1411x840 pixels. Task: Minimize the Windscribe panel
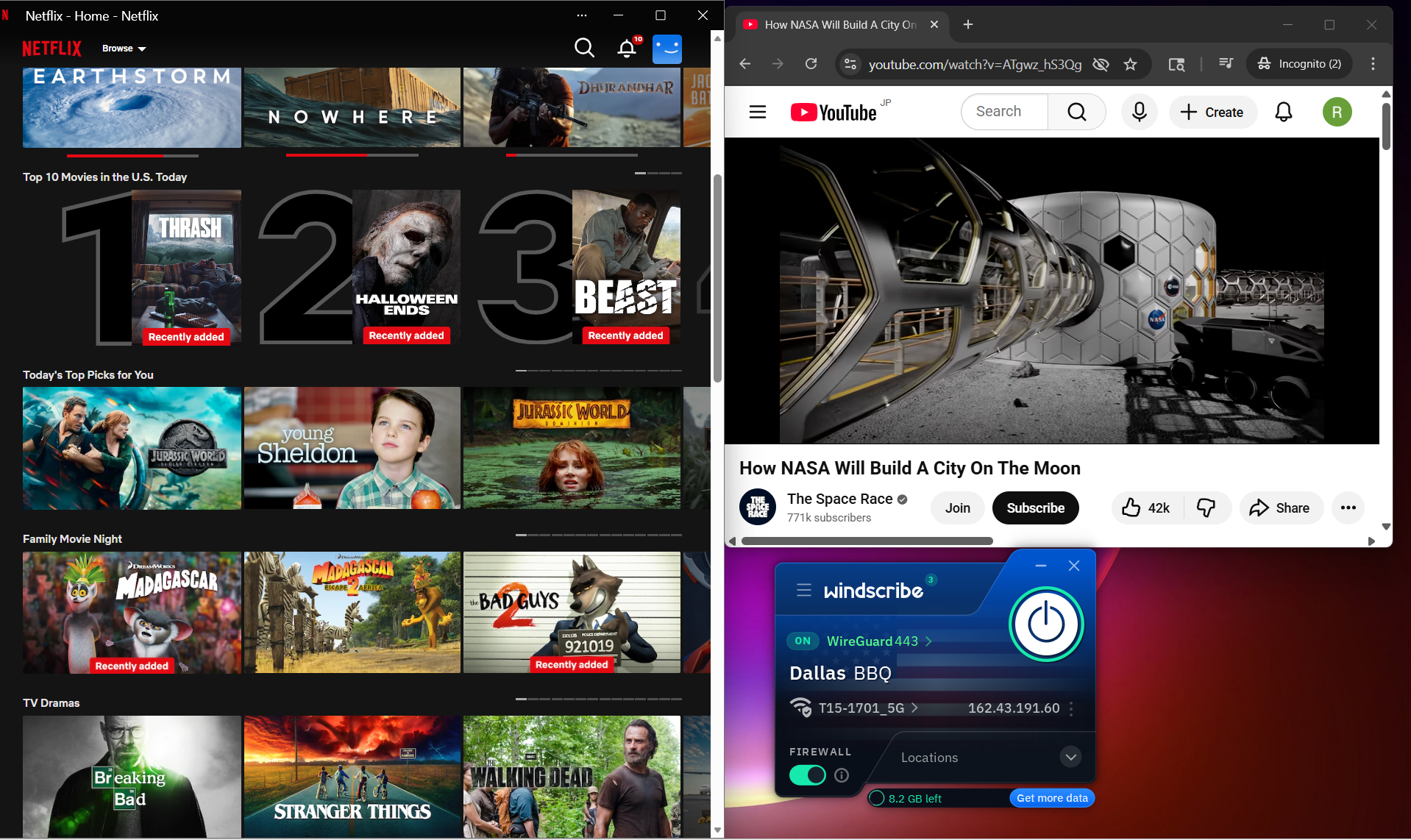[1040, 566]
